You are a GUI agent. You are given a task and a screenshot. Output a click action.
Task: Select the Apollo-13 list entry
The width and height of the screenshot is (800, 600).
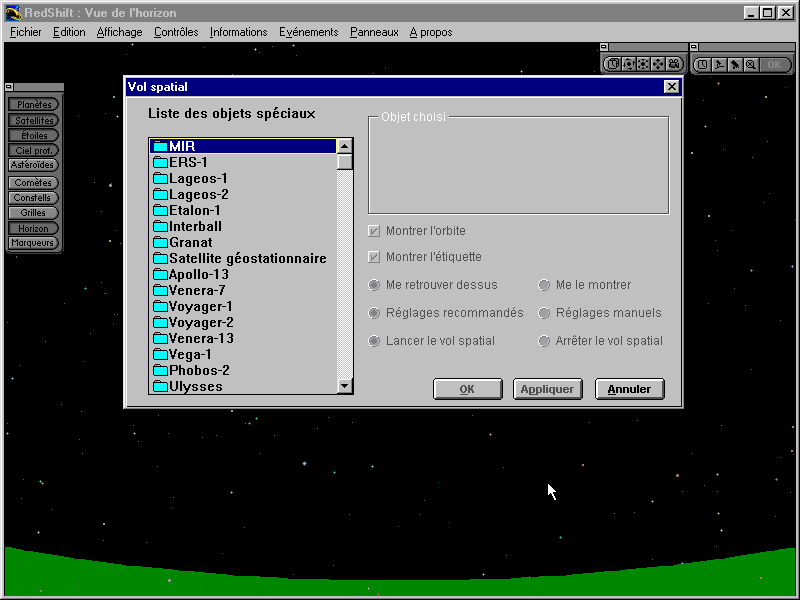pyautogui.click(x=243, y=274)
